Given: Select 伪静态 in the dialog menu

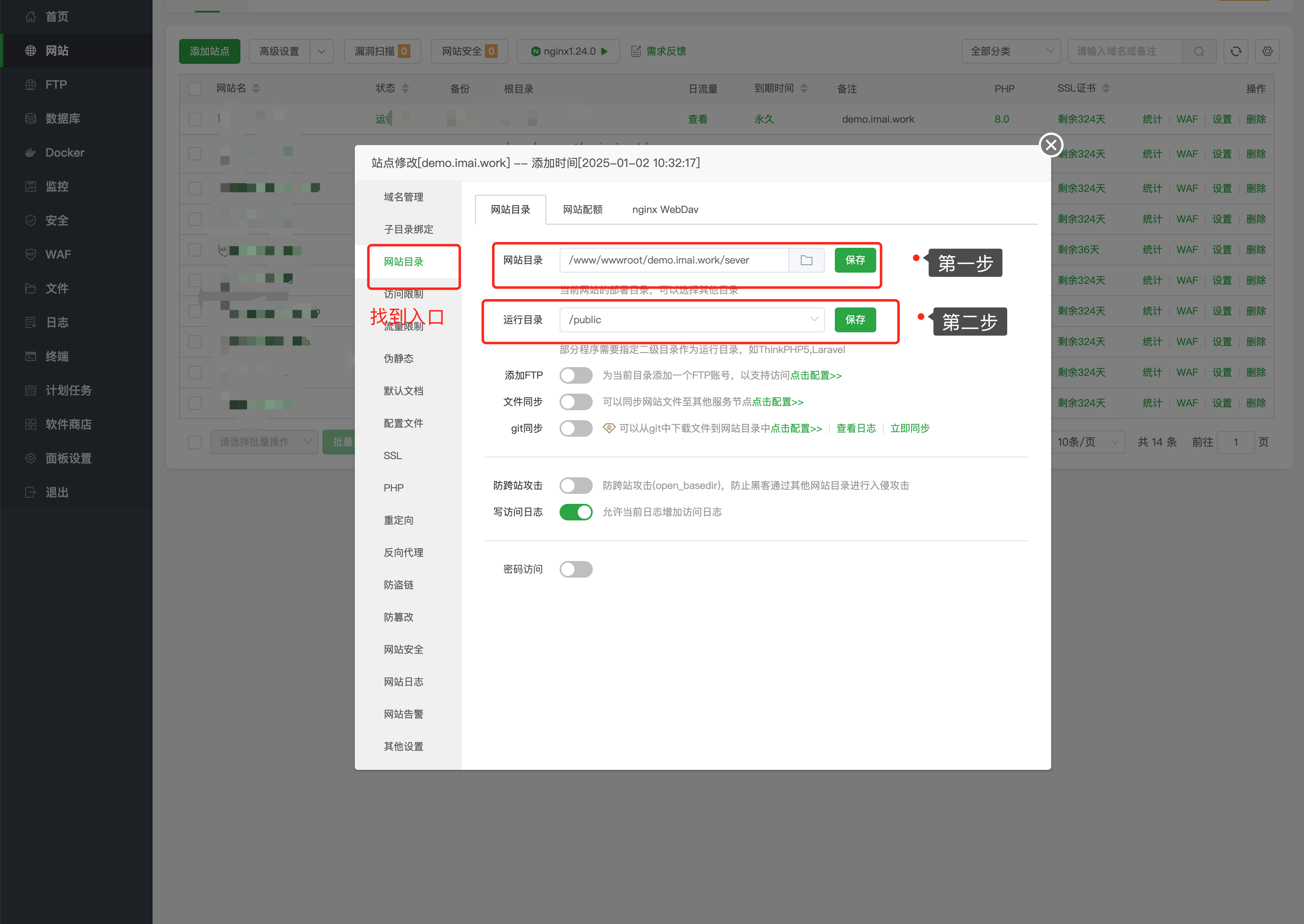Looking at the screenshot, I should pos(398,358).
